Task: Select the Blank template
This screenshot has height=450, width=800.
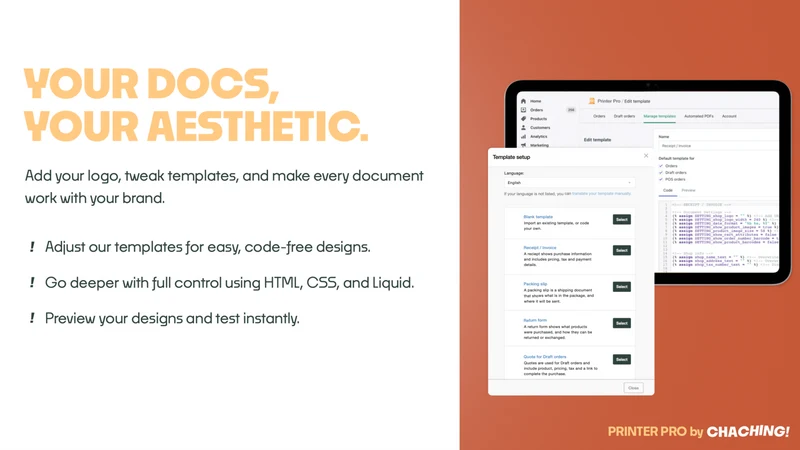Action: tap(621, 219)
